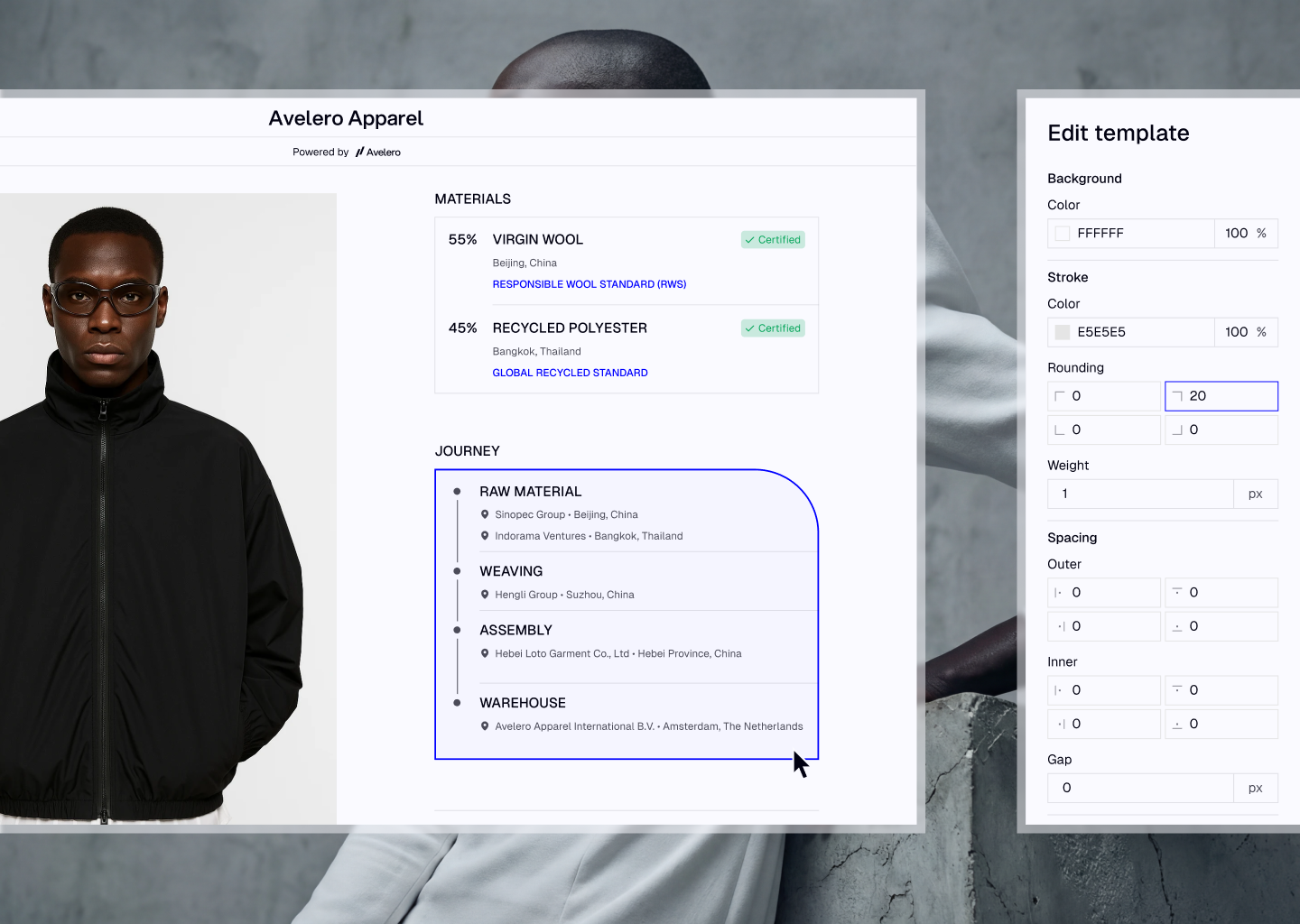Viewport: 1300px width, 924px height.
Task: Click the Inner spacing bottom-side icon
Action: [x=1177, y=724]
